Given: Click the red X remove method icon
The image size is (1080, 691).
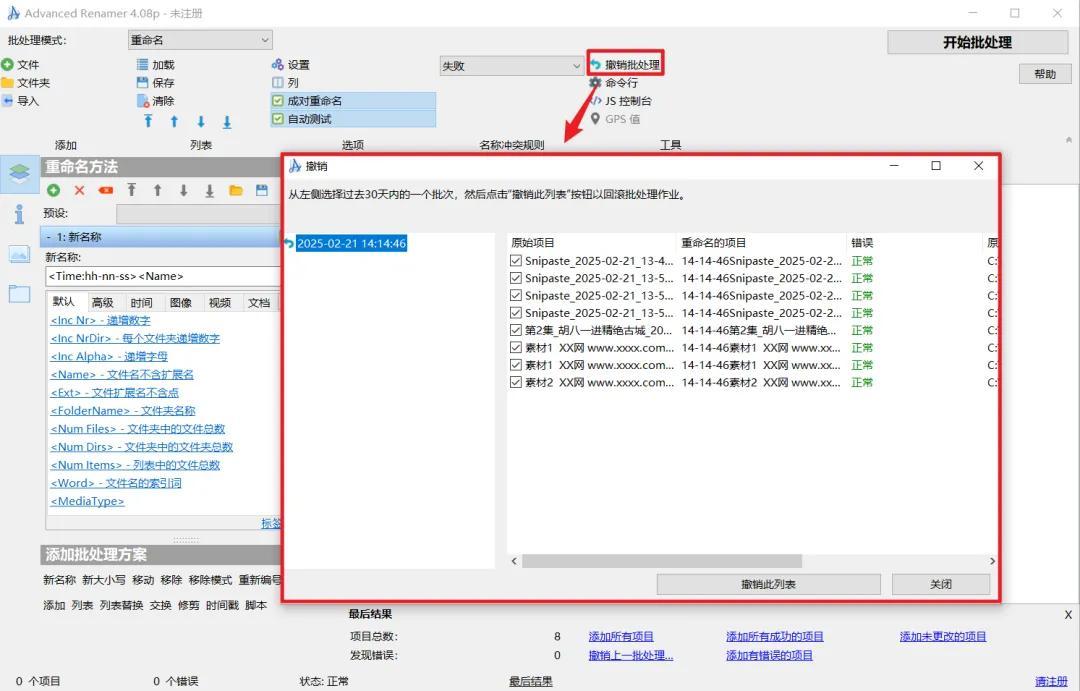Looking at the screenshot, I should click(79, 190).
